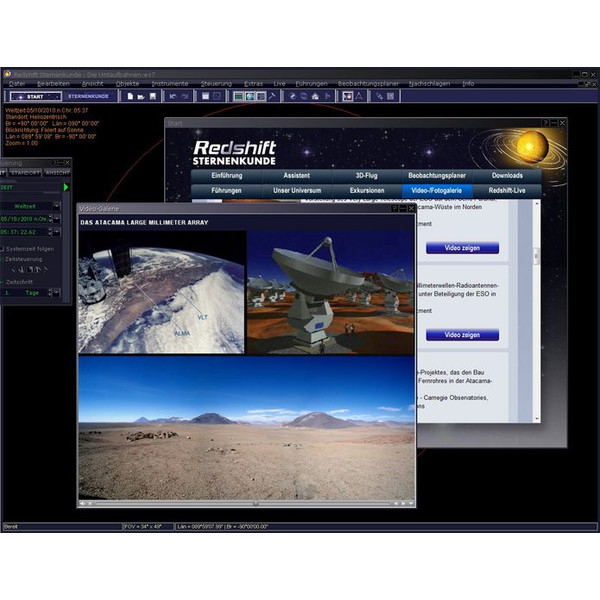Viewport: 600px width, 600px height.
Task: Open the Objekte menu
Action: point(127,83)
